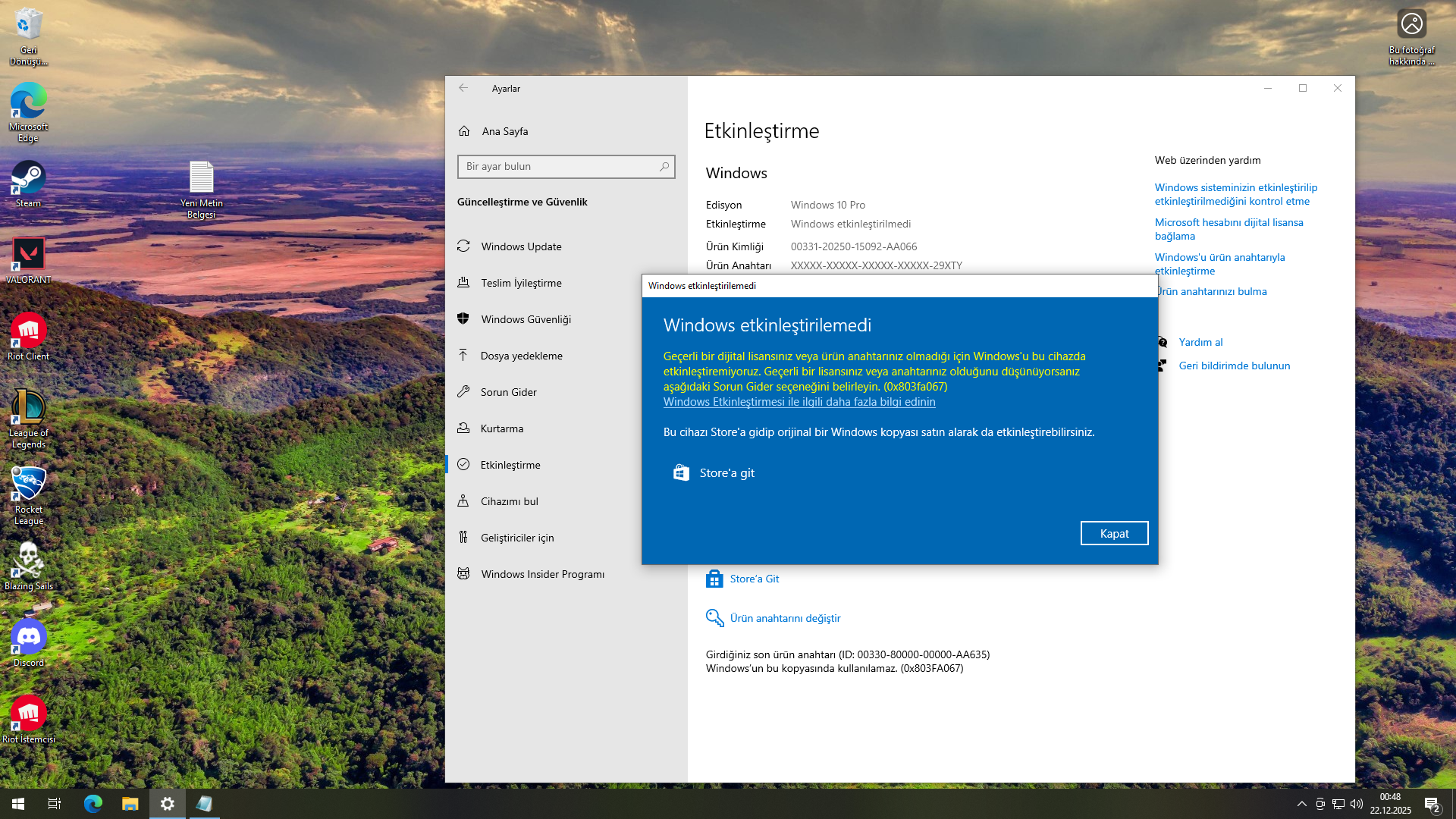
Task: Open the network status tray icon
Action: tap(1338, 804)
